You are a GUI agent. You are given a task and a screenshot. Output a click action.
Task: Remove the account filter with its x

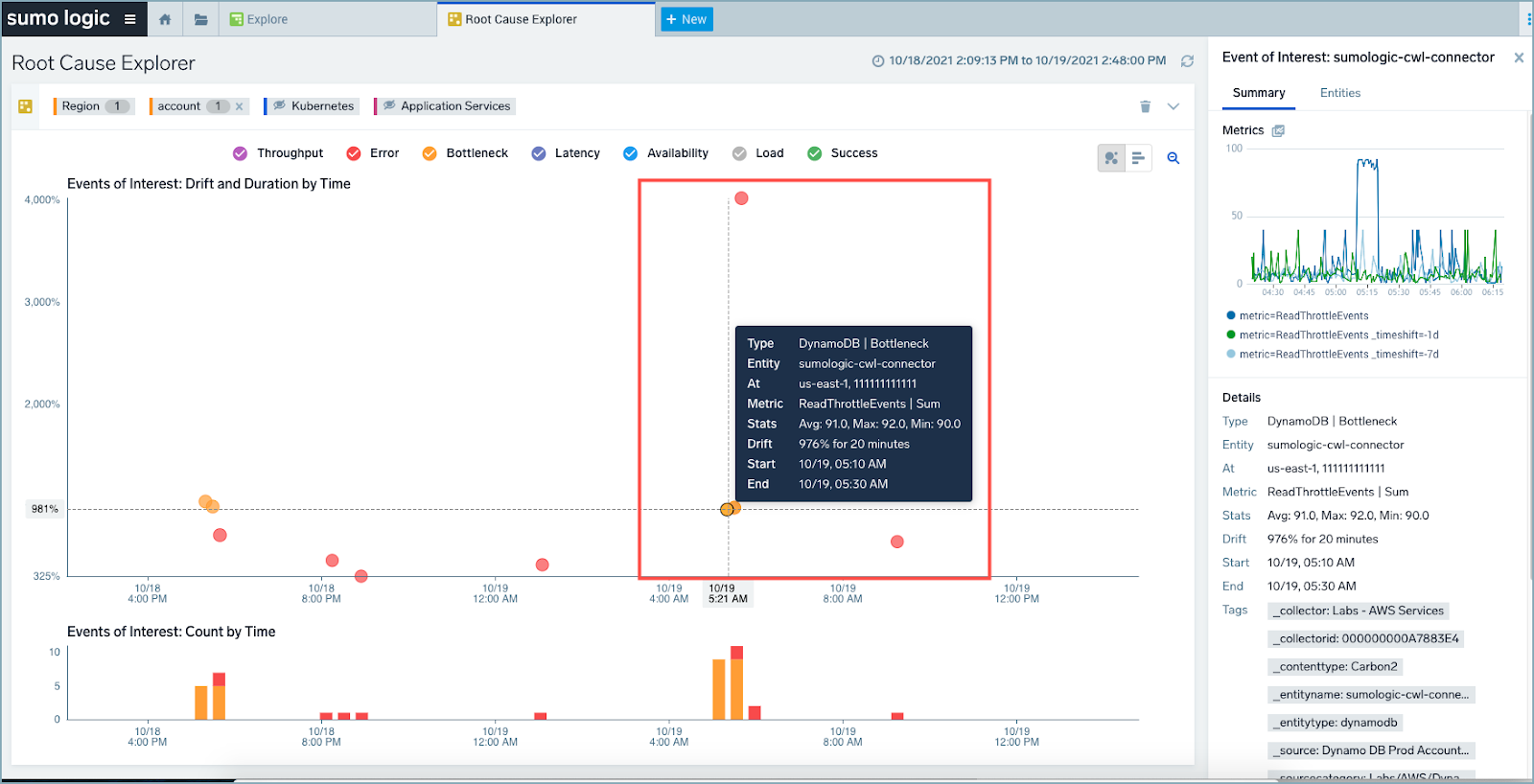[x=240, y=106]
